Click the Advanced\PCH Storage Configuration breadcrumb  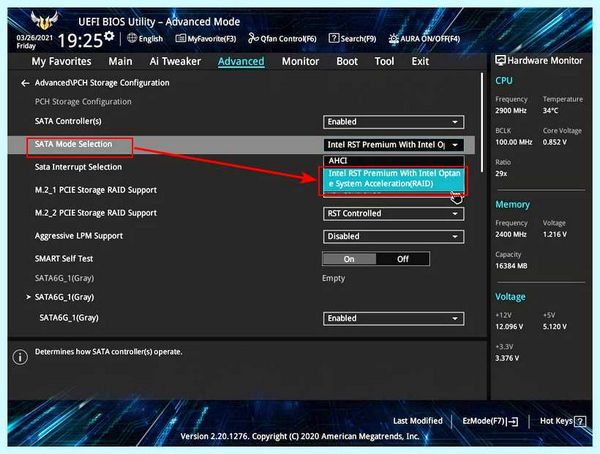pyautogui.click(x=102, y=83)
